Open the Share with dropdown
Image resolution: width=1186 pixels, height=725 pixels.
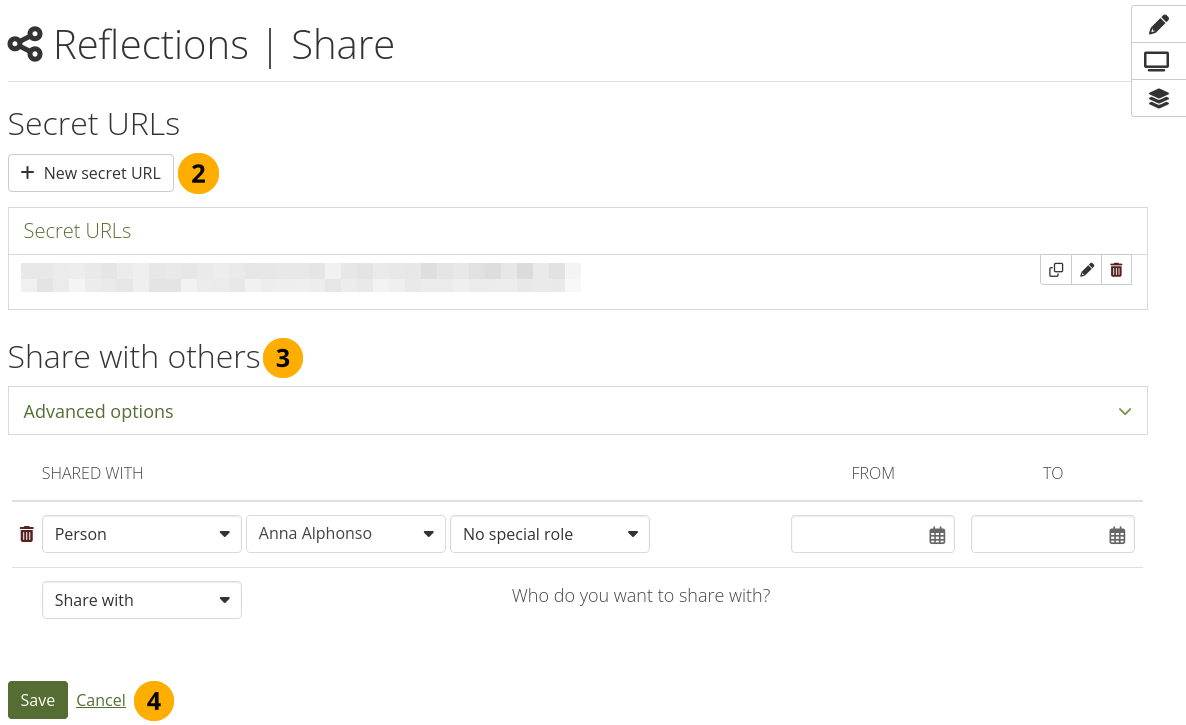tap(142, 600)
